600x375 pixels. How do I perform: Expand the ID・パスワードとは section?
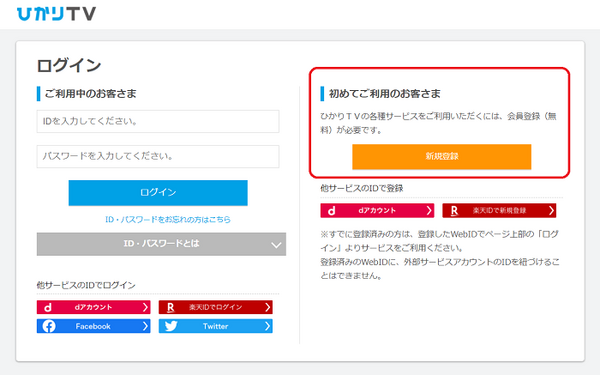coord(161,244)
